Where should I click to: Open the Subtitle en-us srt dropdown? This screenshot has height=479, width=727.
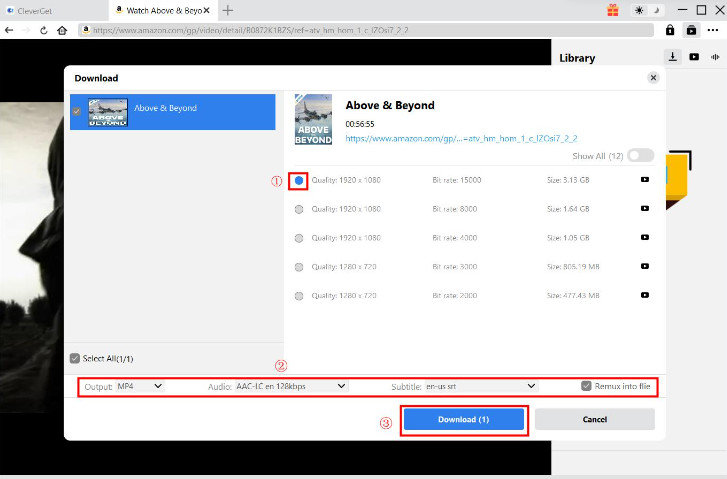click(x=481, y=386)
